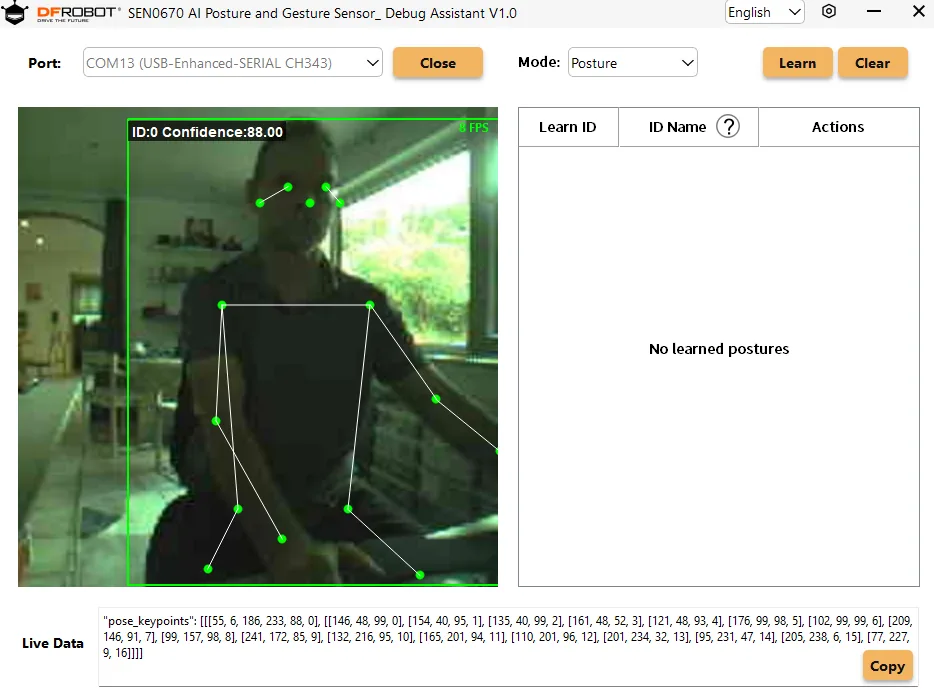The height and width of the screenshot is (695, 934).
Task: Click the Close port button
Action: [438, 63]
